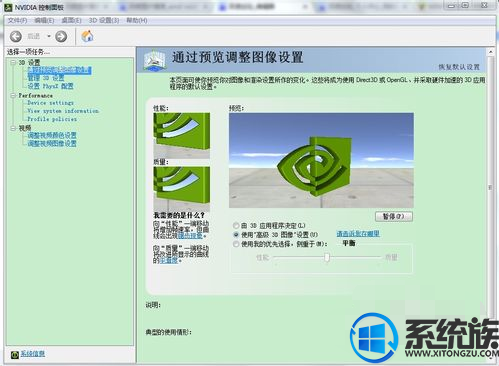499x366 pixels.
Task: Click the performance-quality slider handle
Action: pos(327,257)
